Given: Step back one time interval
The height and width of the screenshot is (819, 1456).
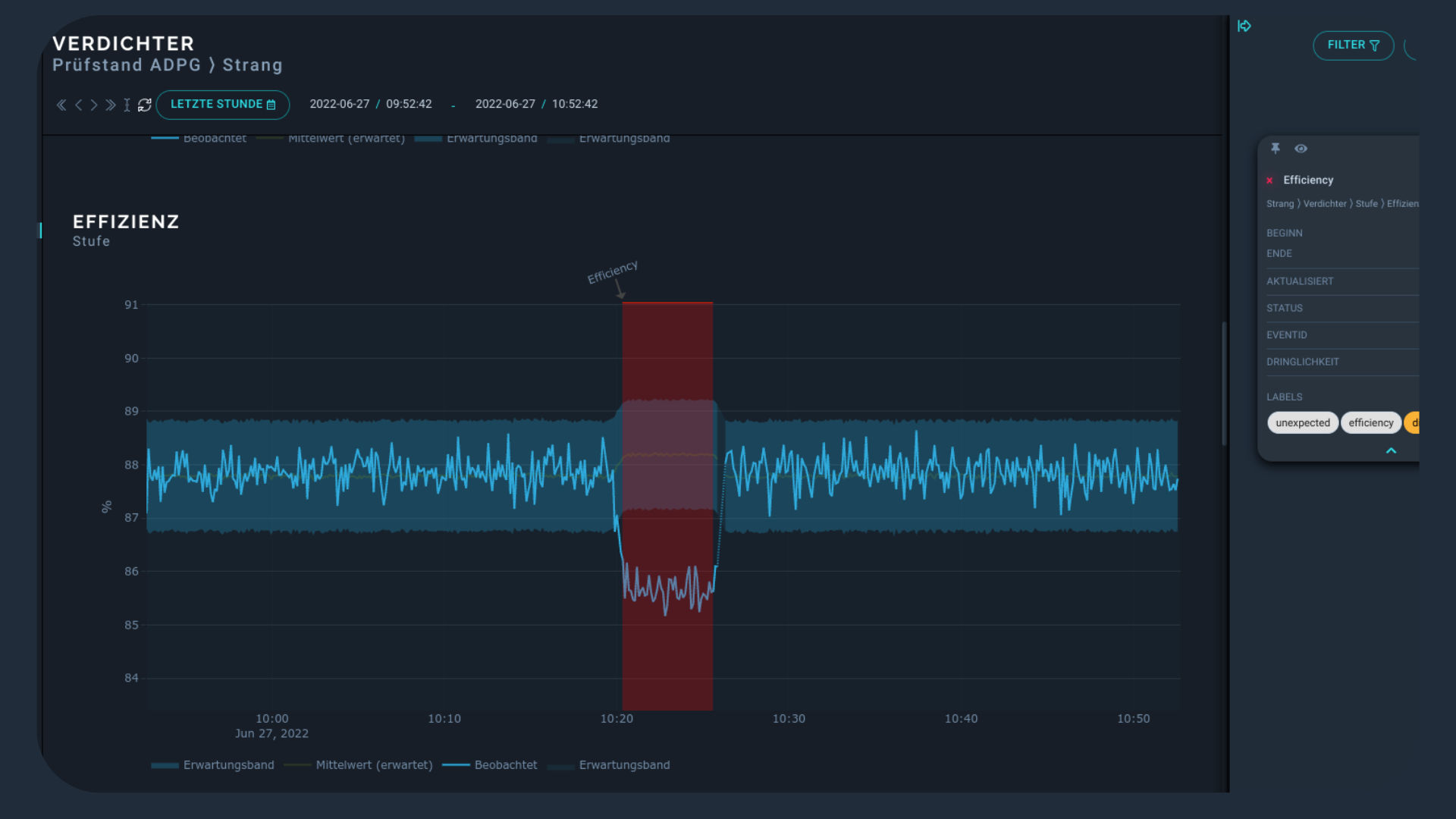Looking at the screenshot, I should pyautogui.click(x=78, y=105).
